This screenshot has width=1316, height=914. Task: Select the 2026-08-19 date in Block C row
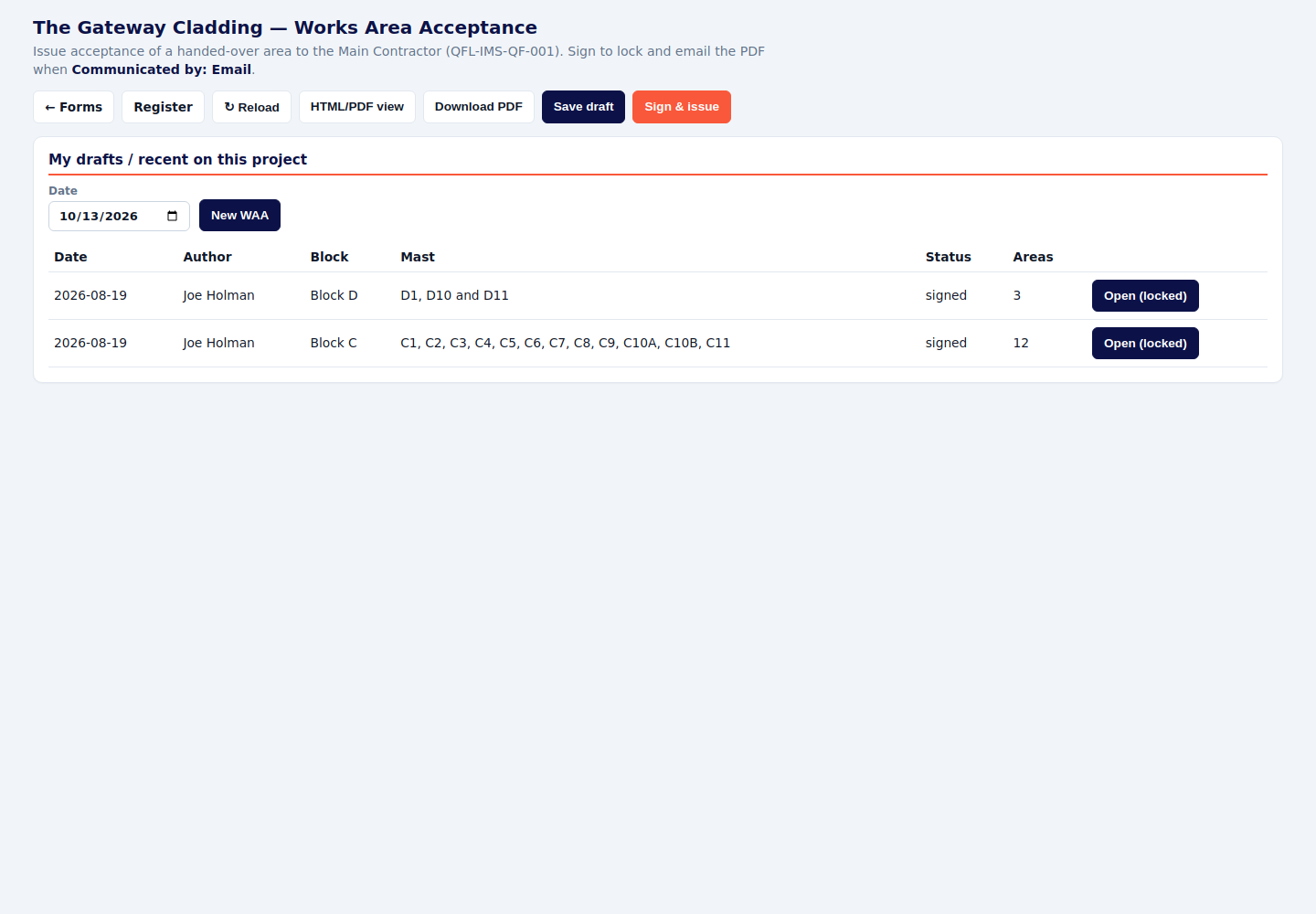click(90, 343)
